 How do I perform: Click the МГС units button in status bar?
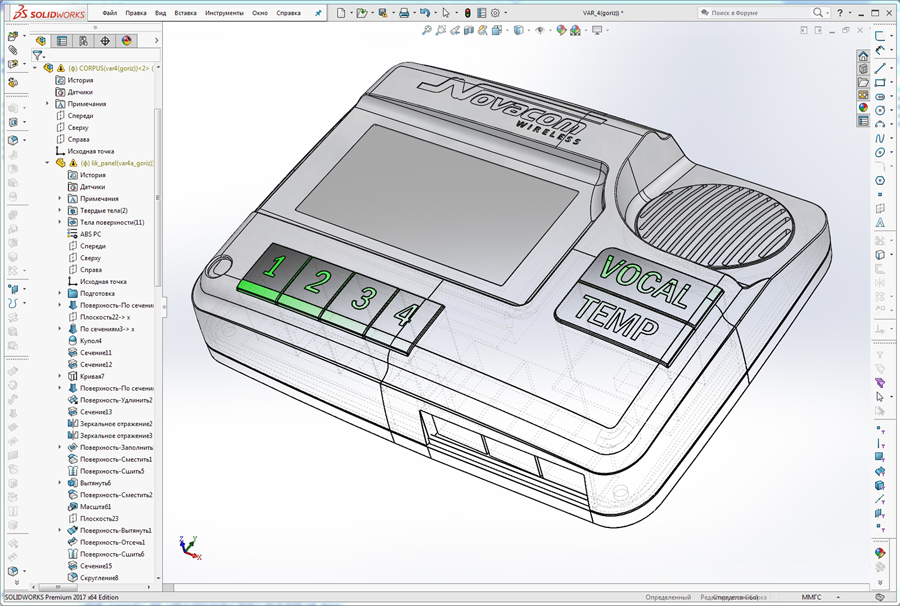point(811,597)
